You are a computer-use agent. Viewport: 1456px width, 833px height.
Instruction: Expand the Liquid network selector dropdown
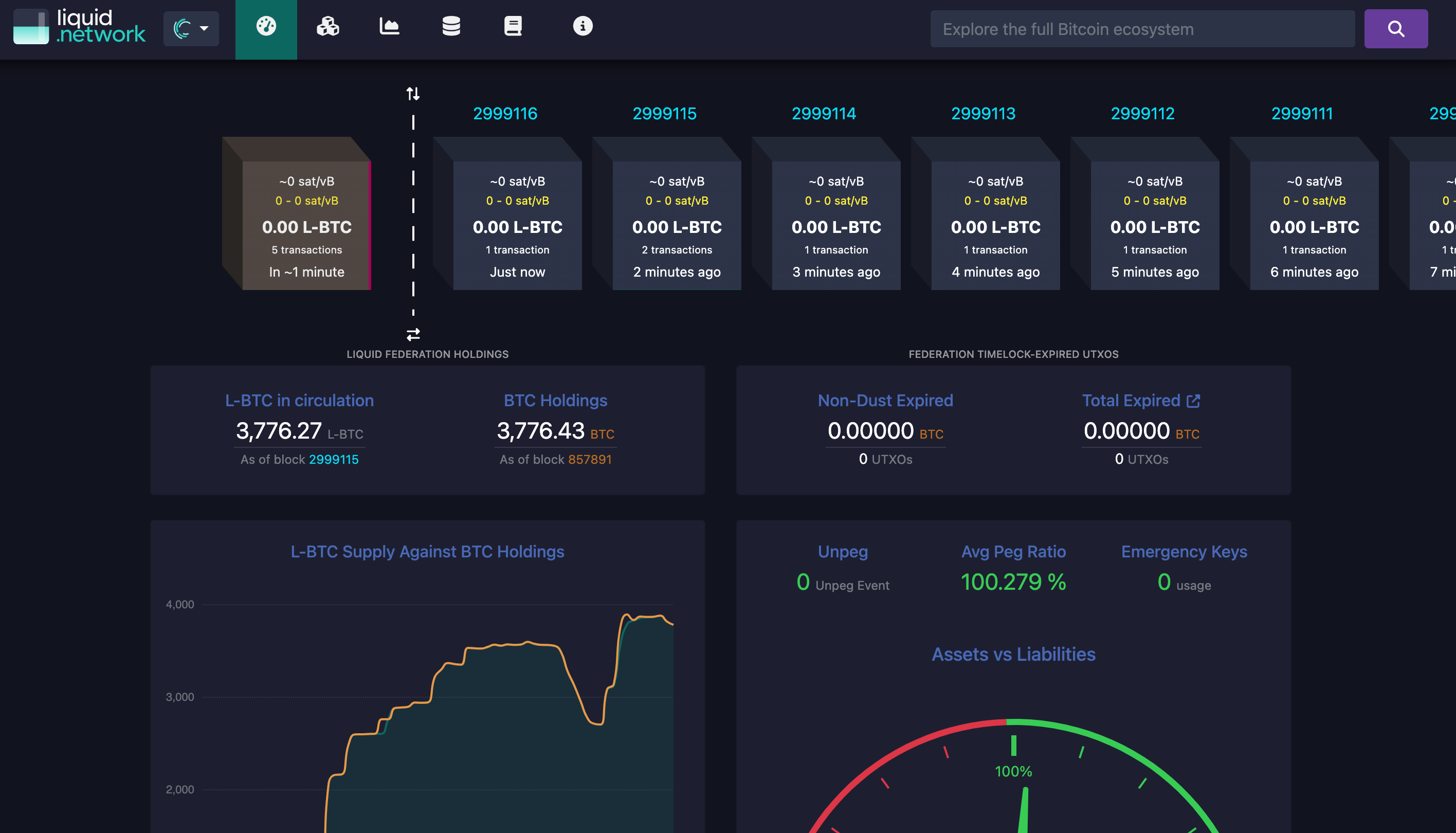pos(191,29)
